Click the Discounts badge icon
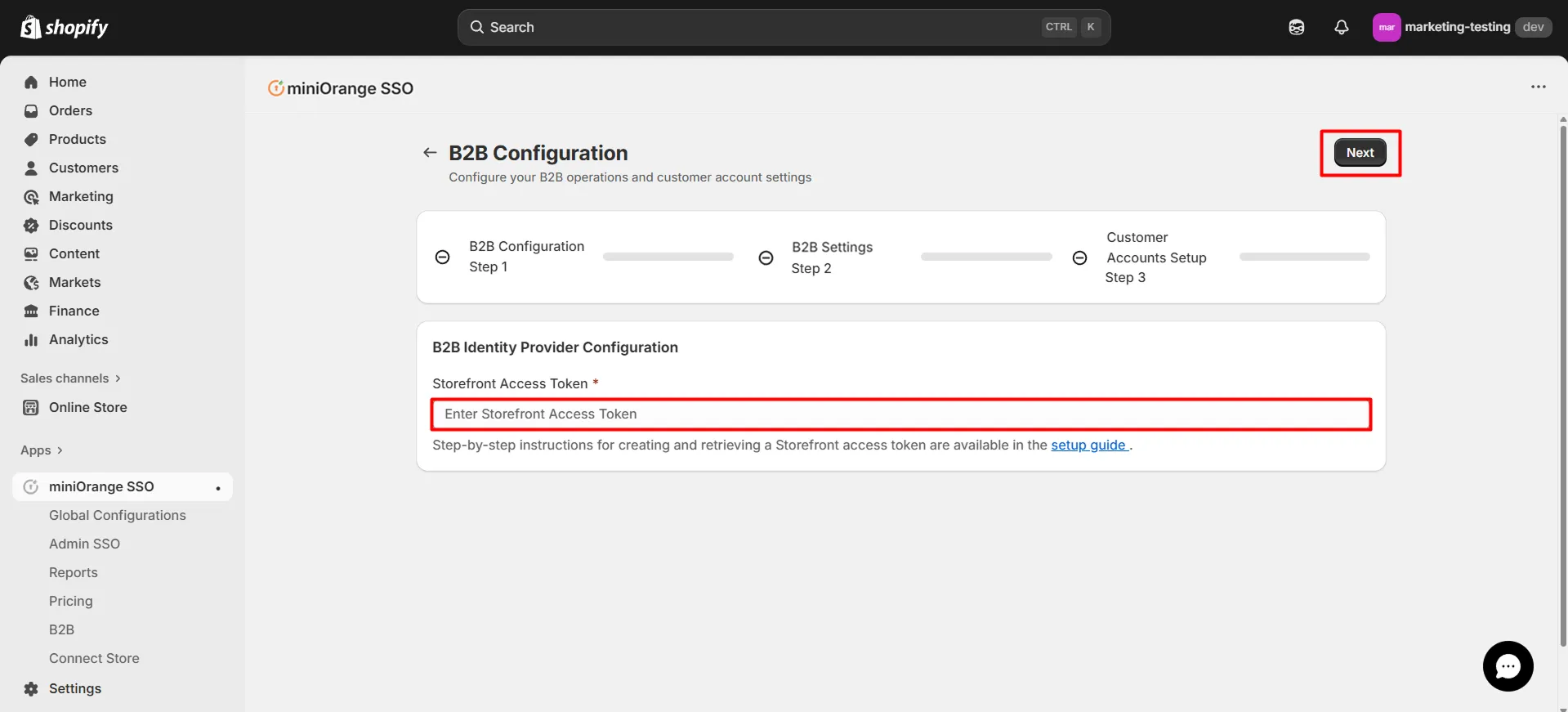The width and height of the screenshot is (1568, 712). pyautogui.click(x=31, y=225)
